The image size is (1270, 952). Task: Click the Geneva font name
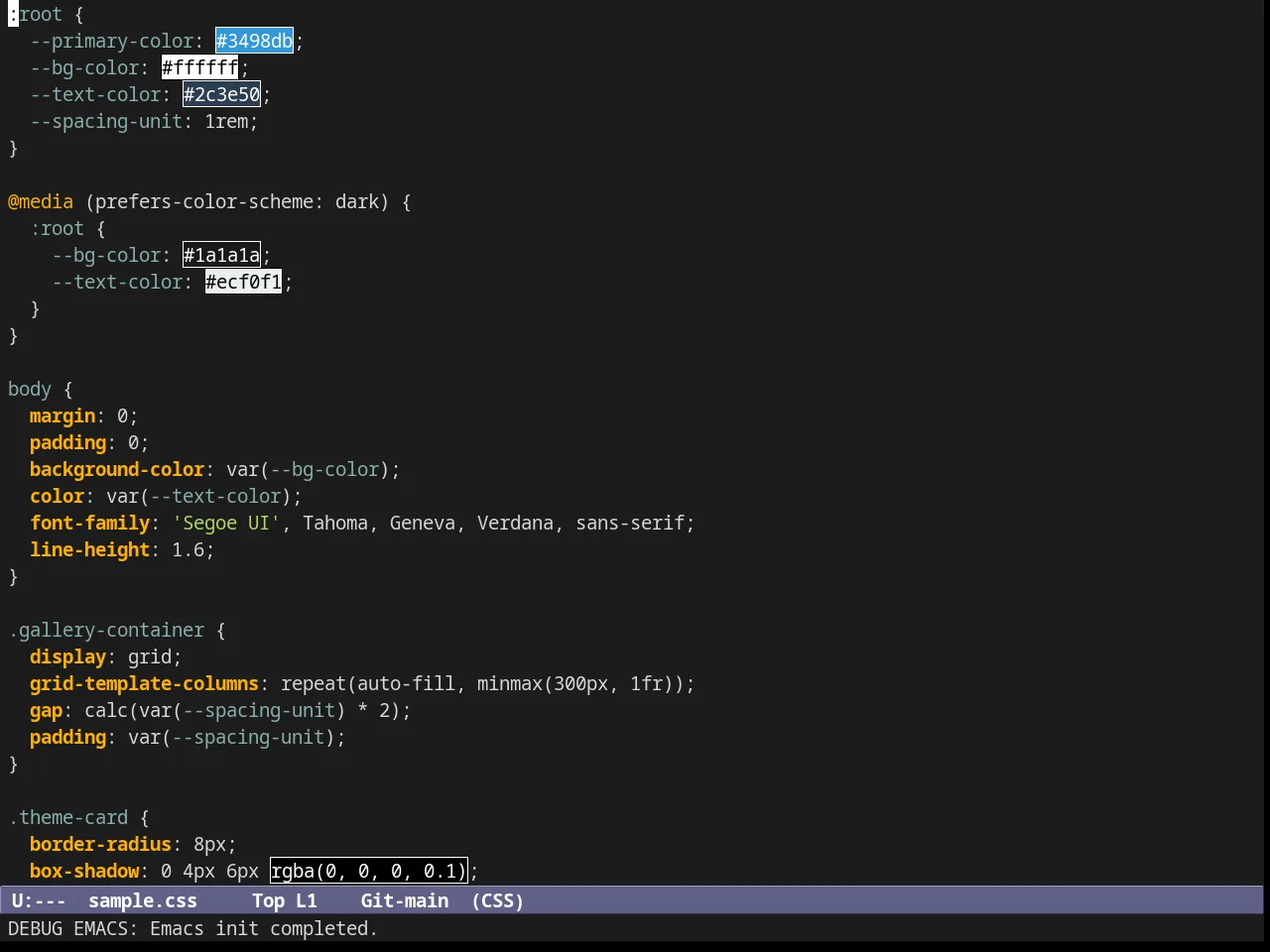pos(423,523)
